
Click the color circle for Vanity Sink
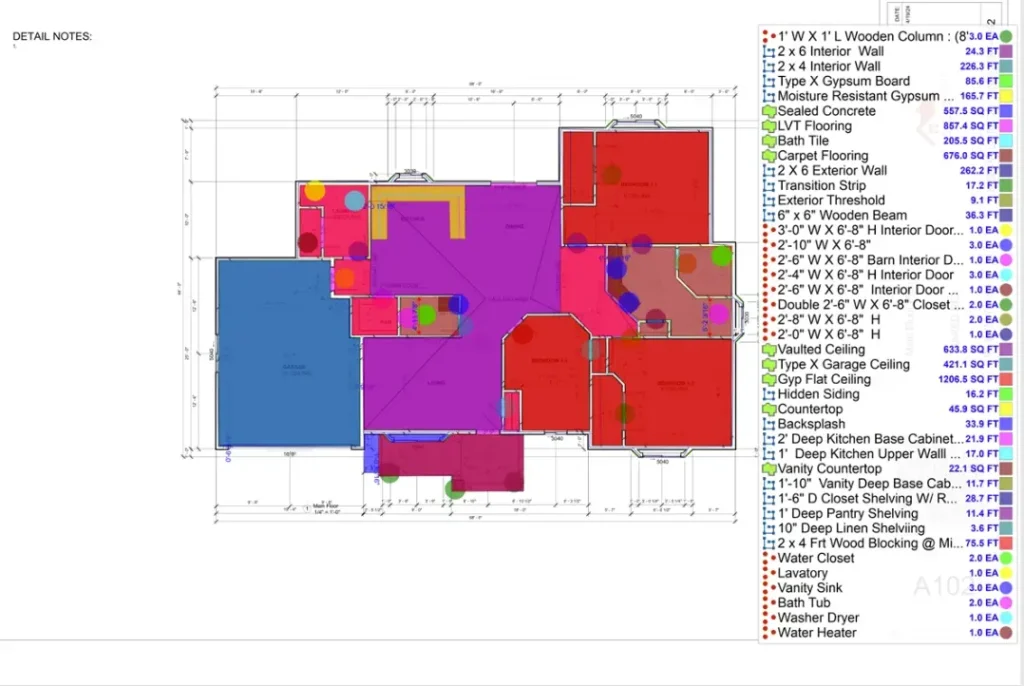(1006, 588)
